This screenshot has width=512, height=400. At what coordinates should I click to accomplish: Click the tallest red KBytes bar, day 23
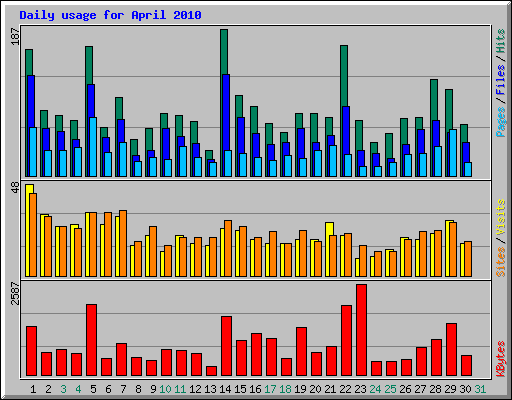pyautogui.click(x=361, y=330)
